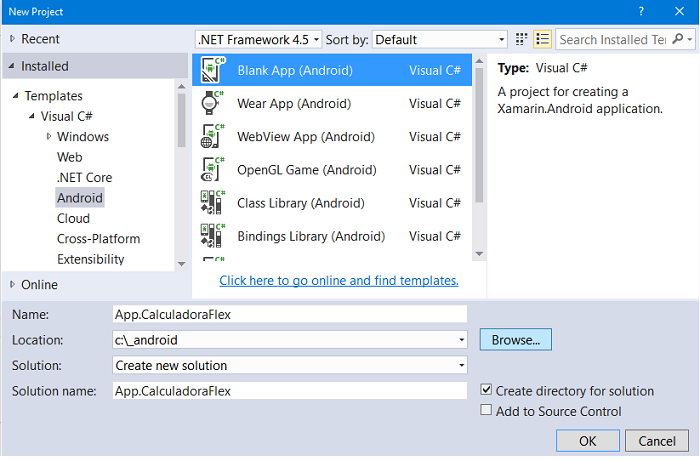Close the New Project dialog
This screenshot has height=461, width=700.
(x=679, y=11)
